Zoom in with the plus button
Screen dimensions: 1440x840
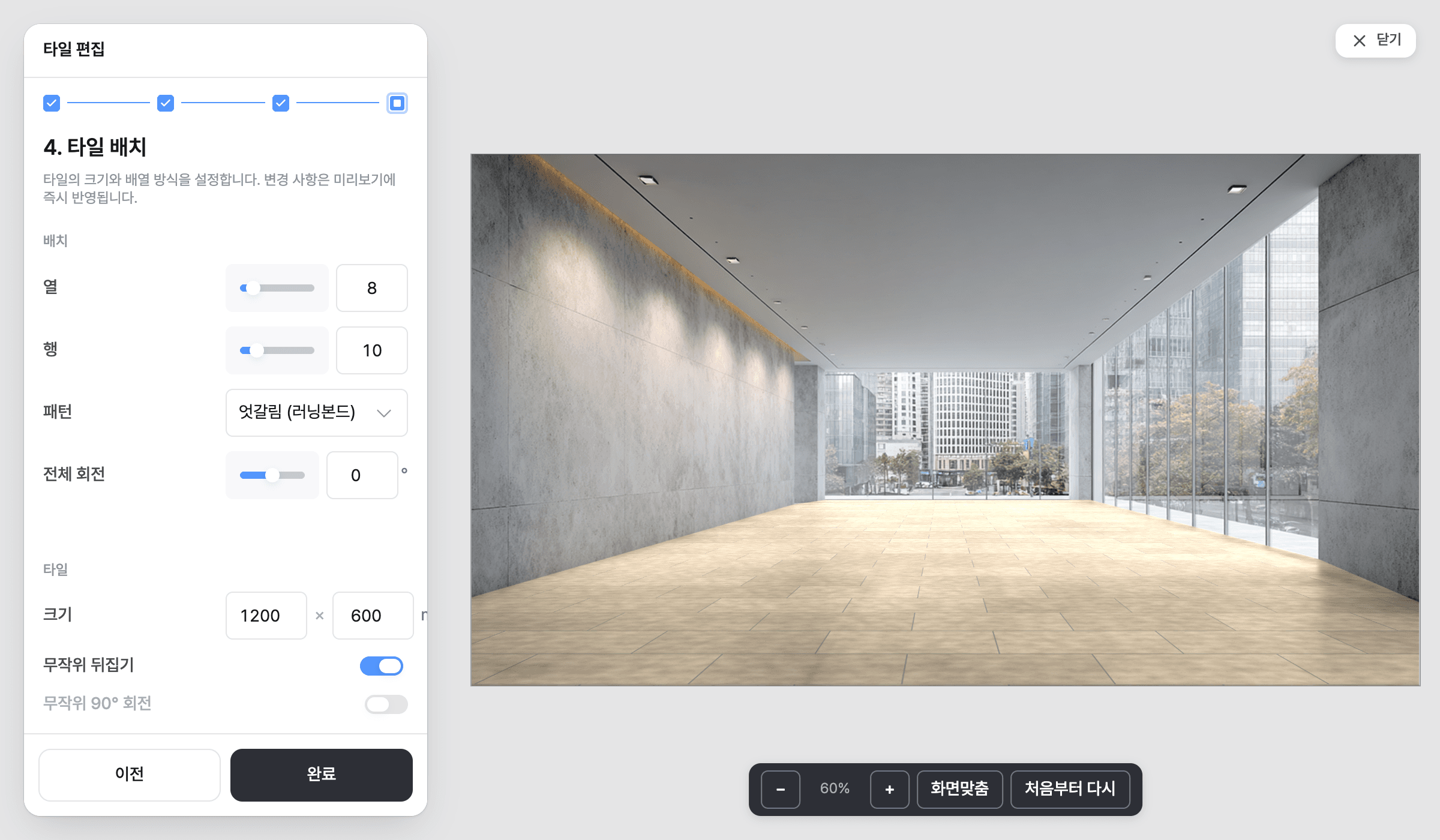pyautogui.click(x=890, y=790)
